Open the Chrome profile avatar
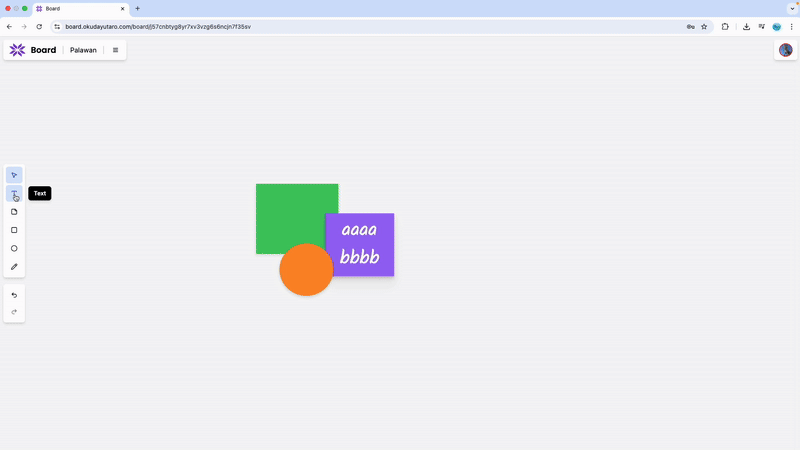The width and height of the screenshot is (800, 450). [777, 27]
